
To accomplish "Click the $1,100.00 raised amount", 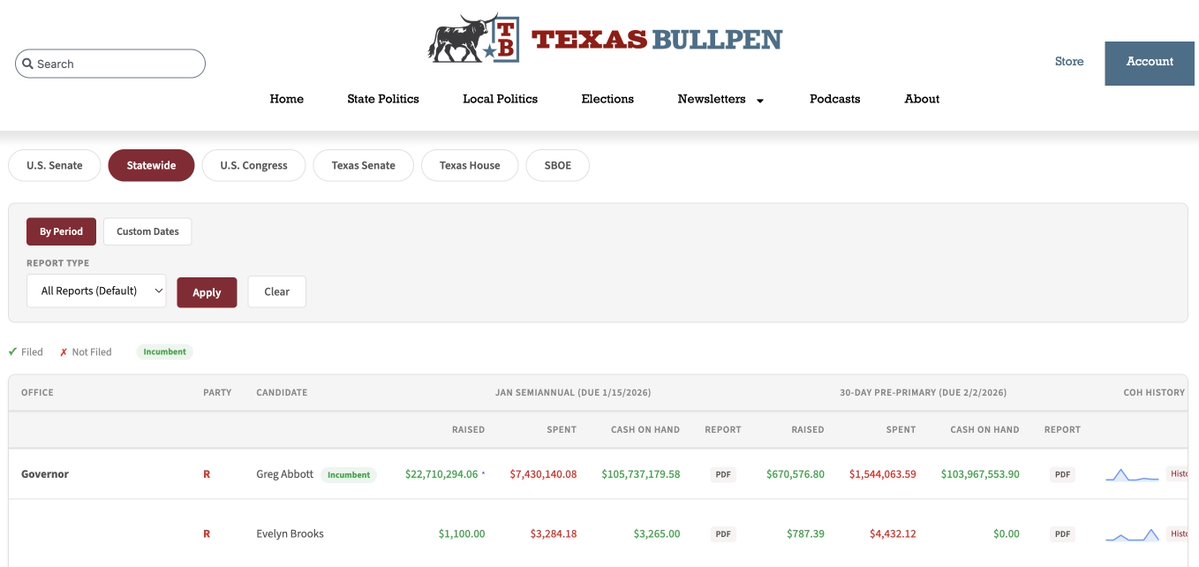I will (462, 534).
